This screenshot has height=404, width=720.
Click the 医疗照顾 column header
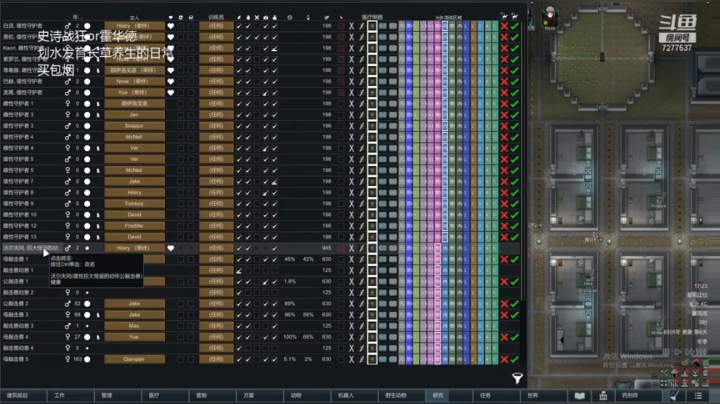point(372,17)
